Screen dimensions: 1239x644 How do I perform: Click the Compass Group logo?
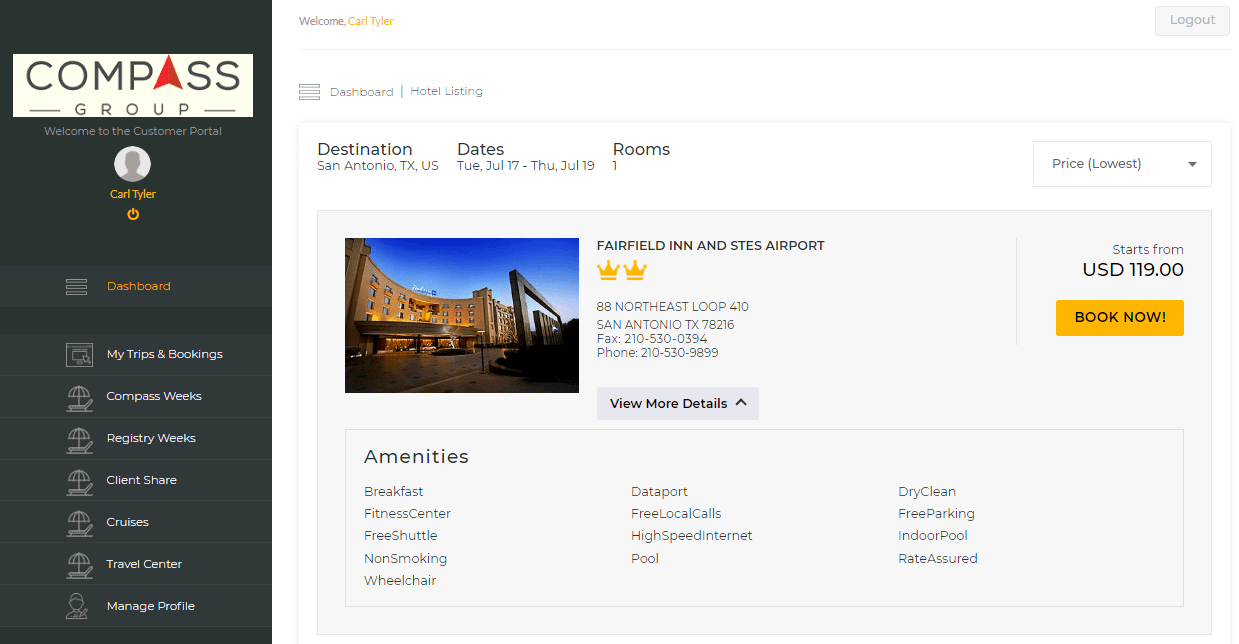[x=133, y=86]
